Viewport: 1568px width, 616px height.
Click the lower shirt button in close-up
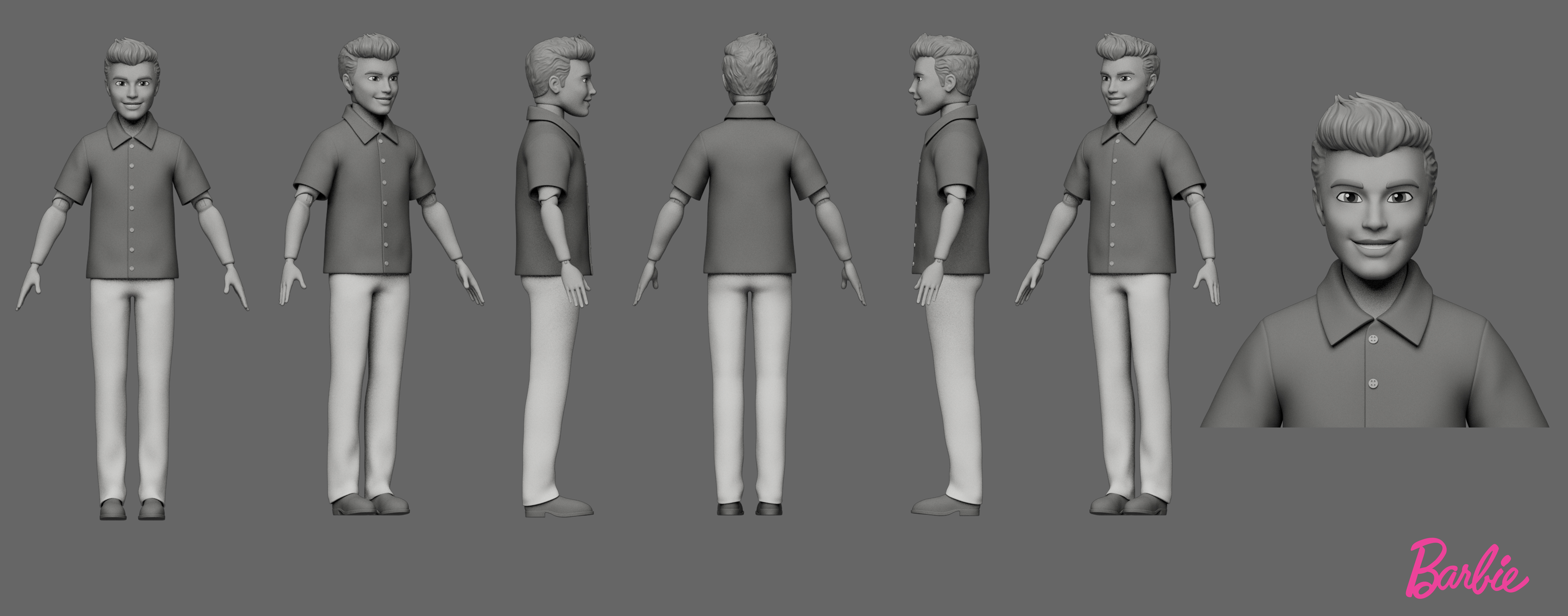coord(1373,383)
